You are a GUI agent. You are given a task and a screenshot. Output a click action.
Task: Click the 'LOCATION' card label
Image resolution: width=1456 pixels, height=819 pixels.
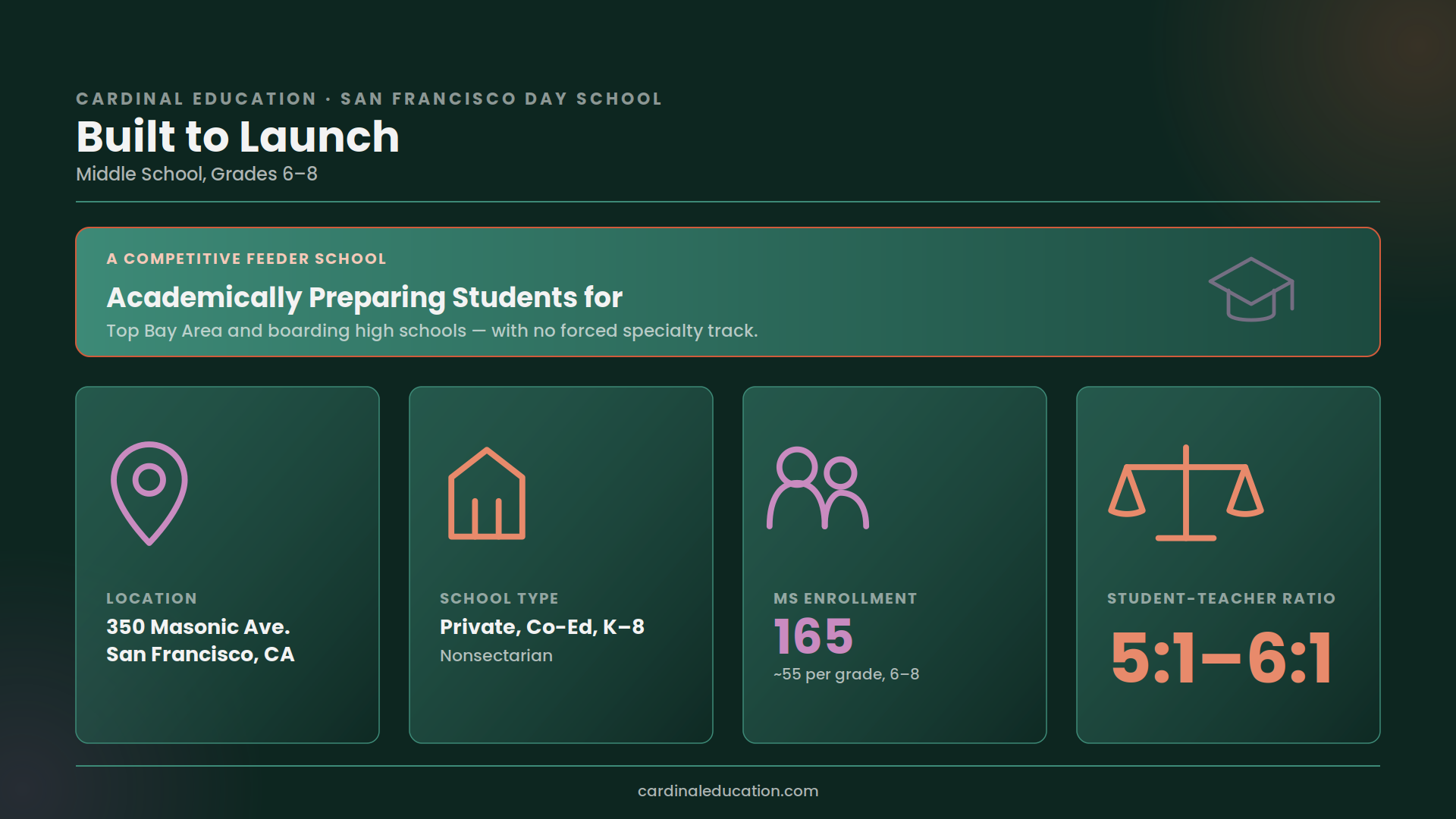tap(152, 598)
